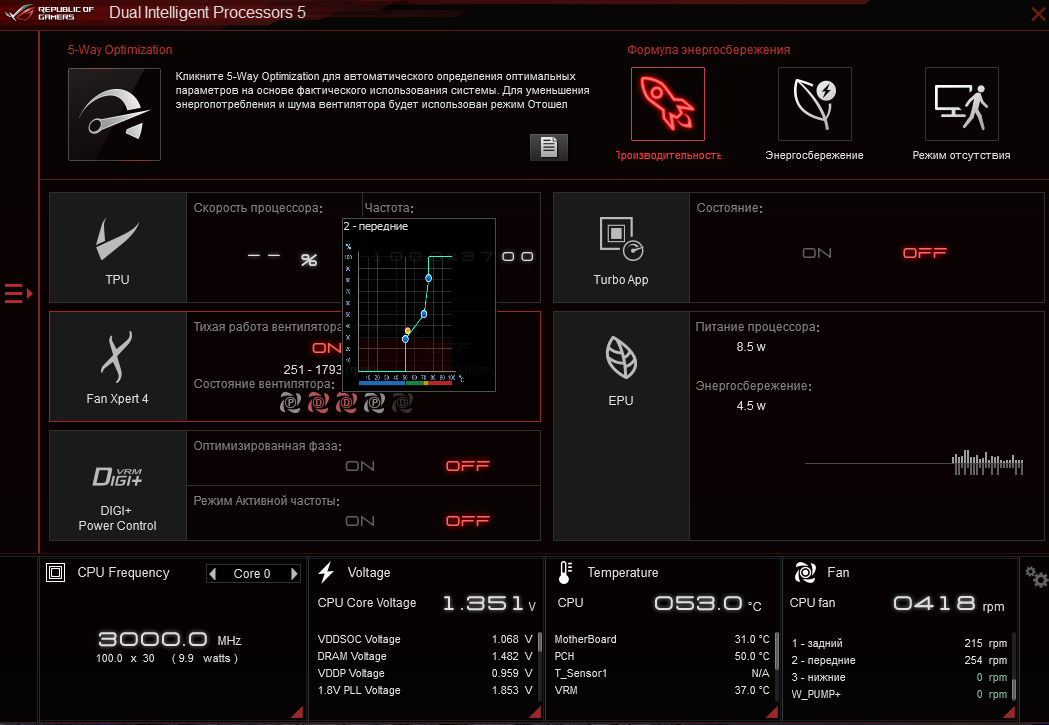
Task: Click the fourth fan status icon
Action: [375, 402]
